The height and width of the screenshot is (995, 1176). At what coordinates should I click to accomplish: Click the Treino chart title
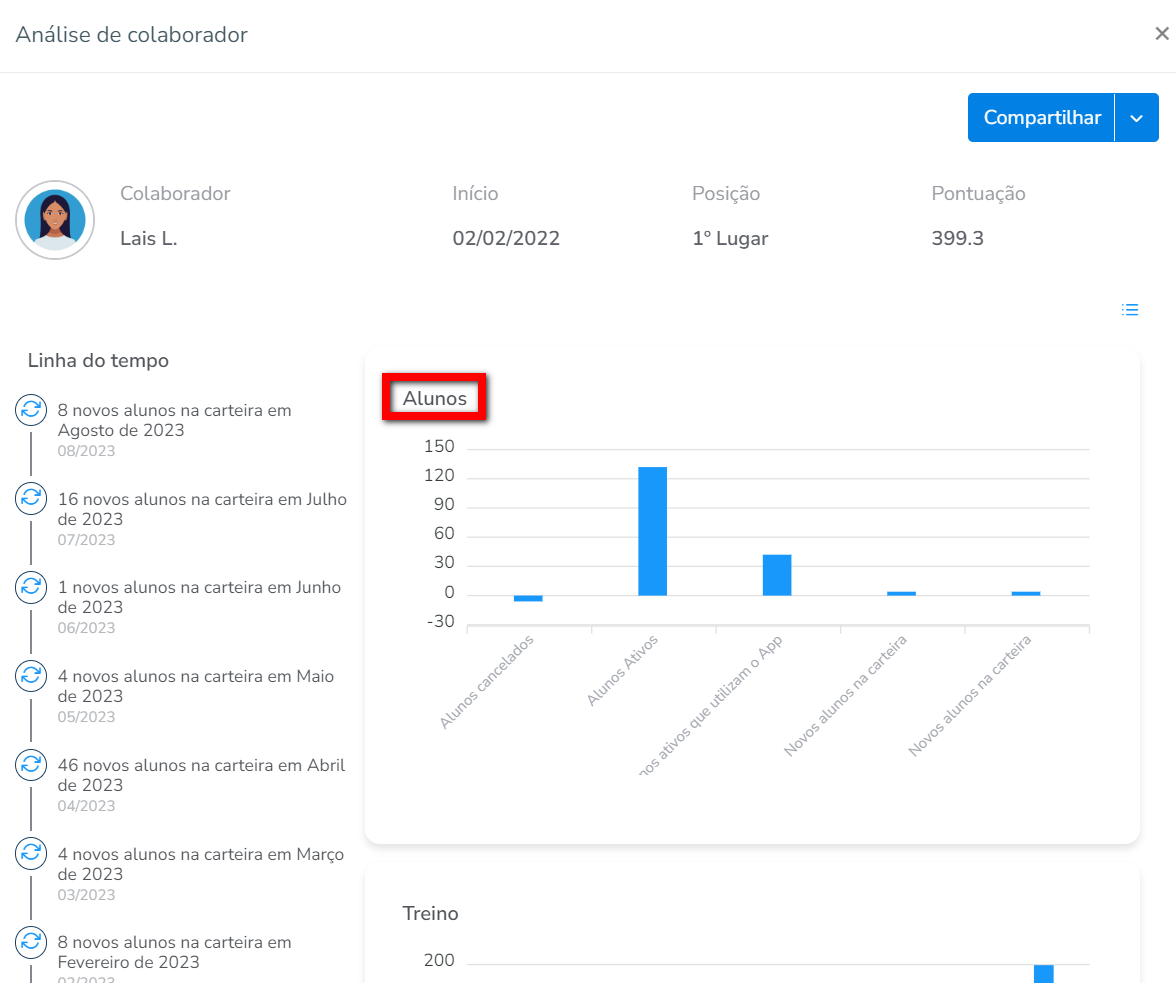point(430,913)
